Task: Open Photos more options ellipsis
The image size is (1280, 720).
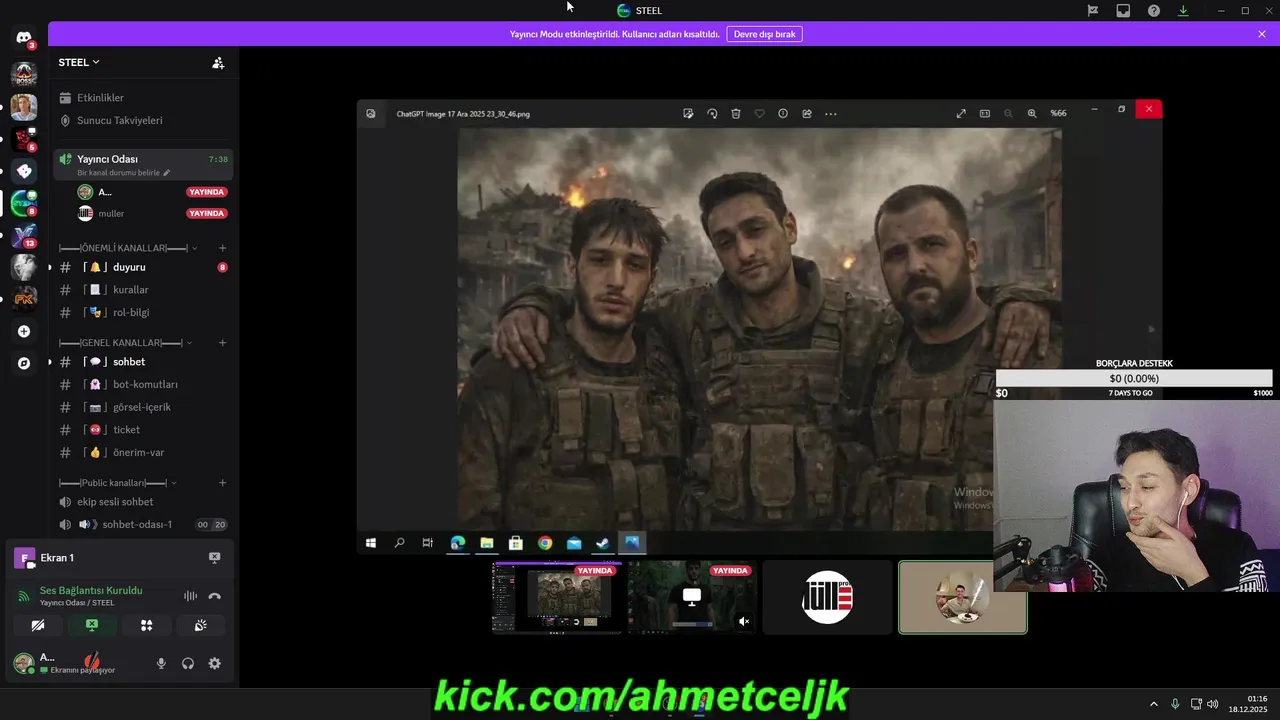Action: pyautogui.click(x=831, y=114)
